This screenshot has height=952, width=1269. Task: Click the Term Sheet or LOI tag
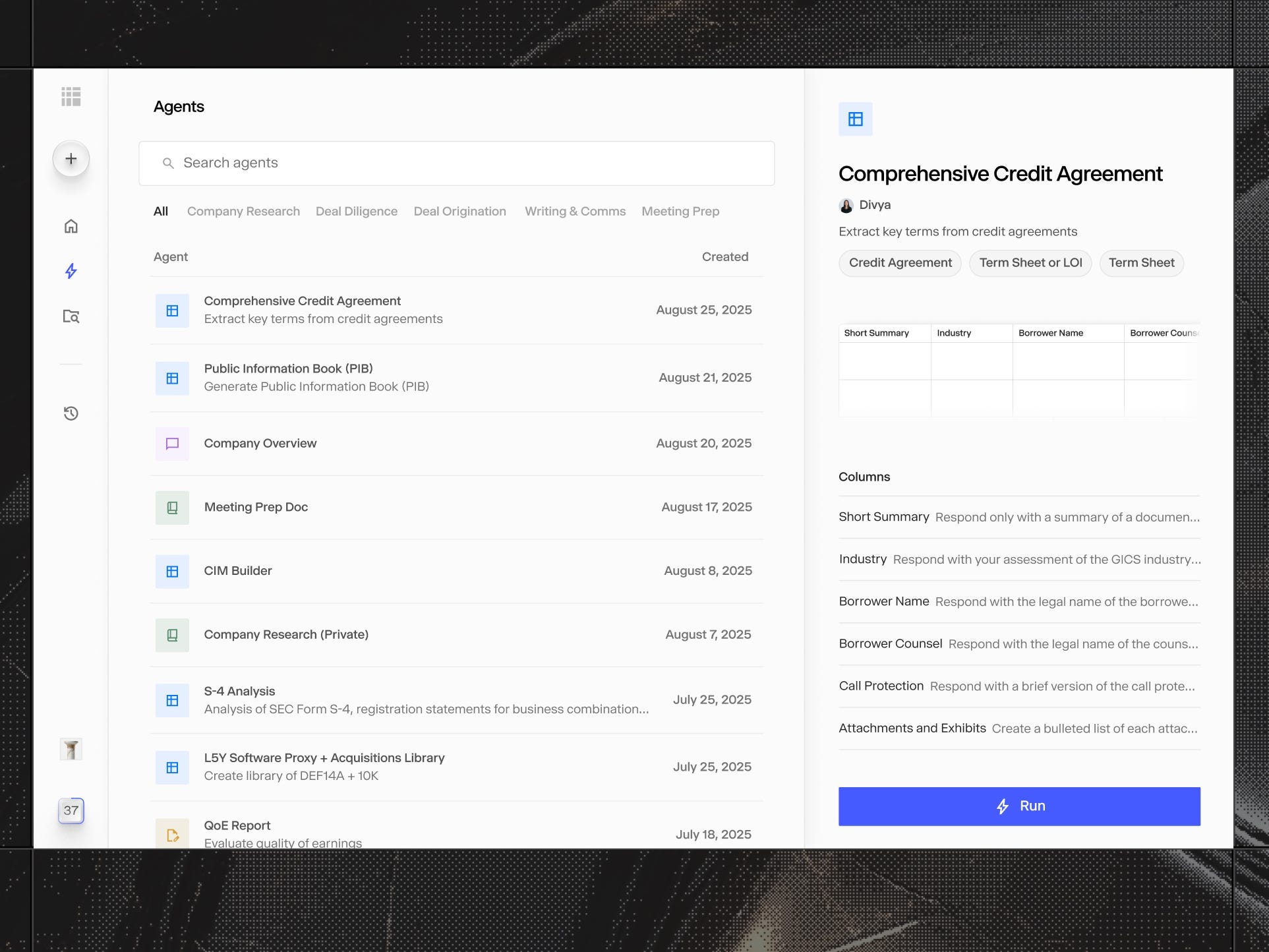point(1030,263)
